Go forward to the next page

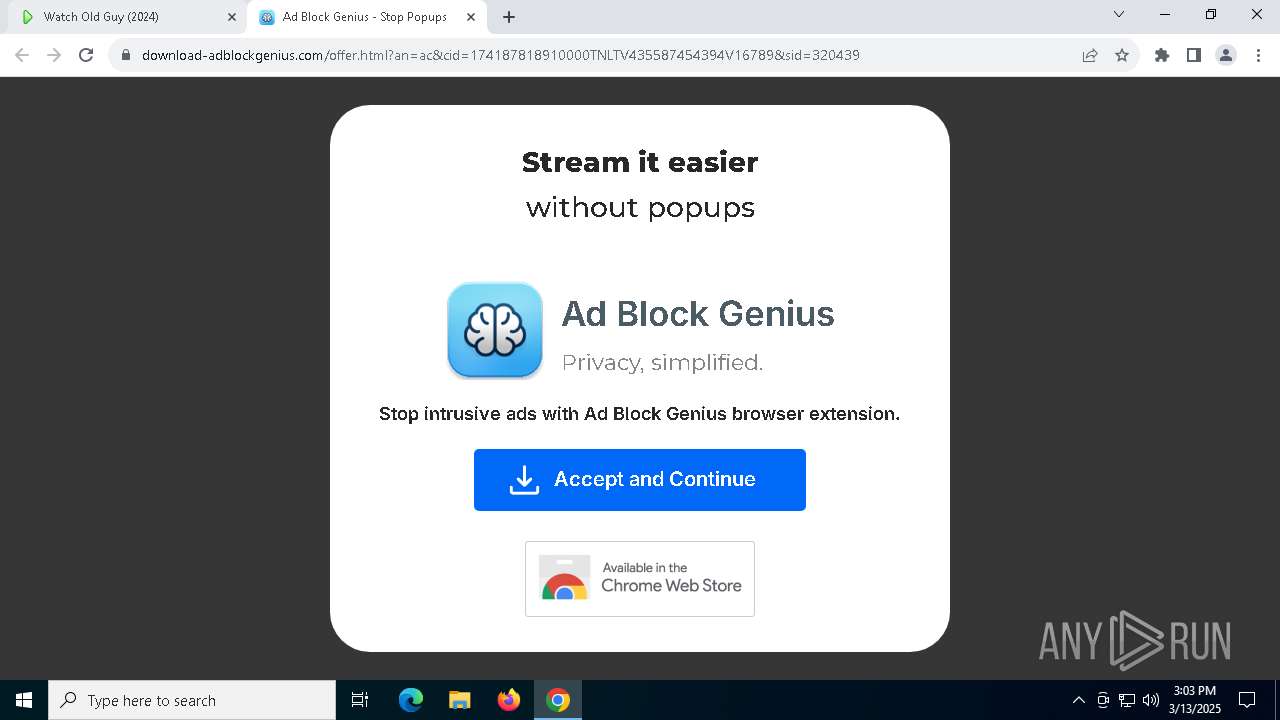(54, 55)
